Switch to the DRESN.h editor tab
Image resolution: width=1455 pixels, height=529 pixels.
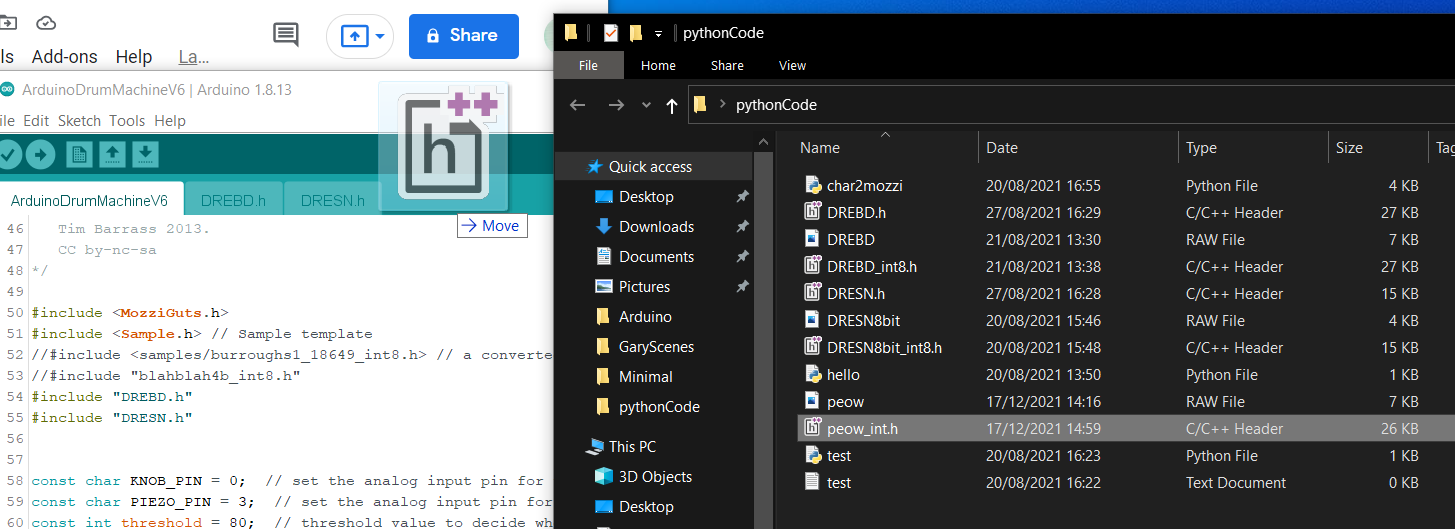click(333, 200)
